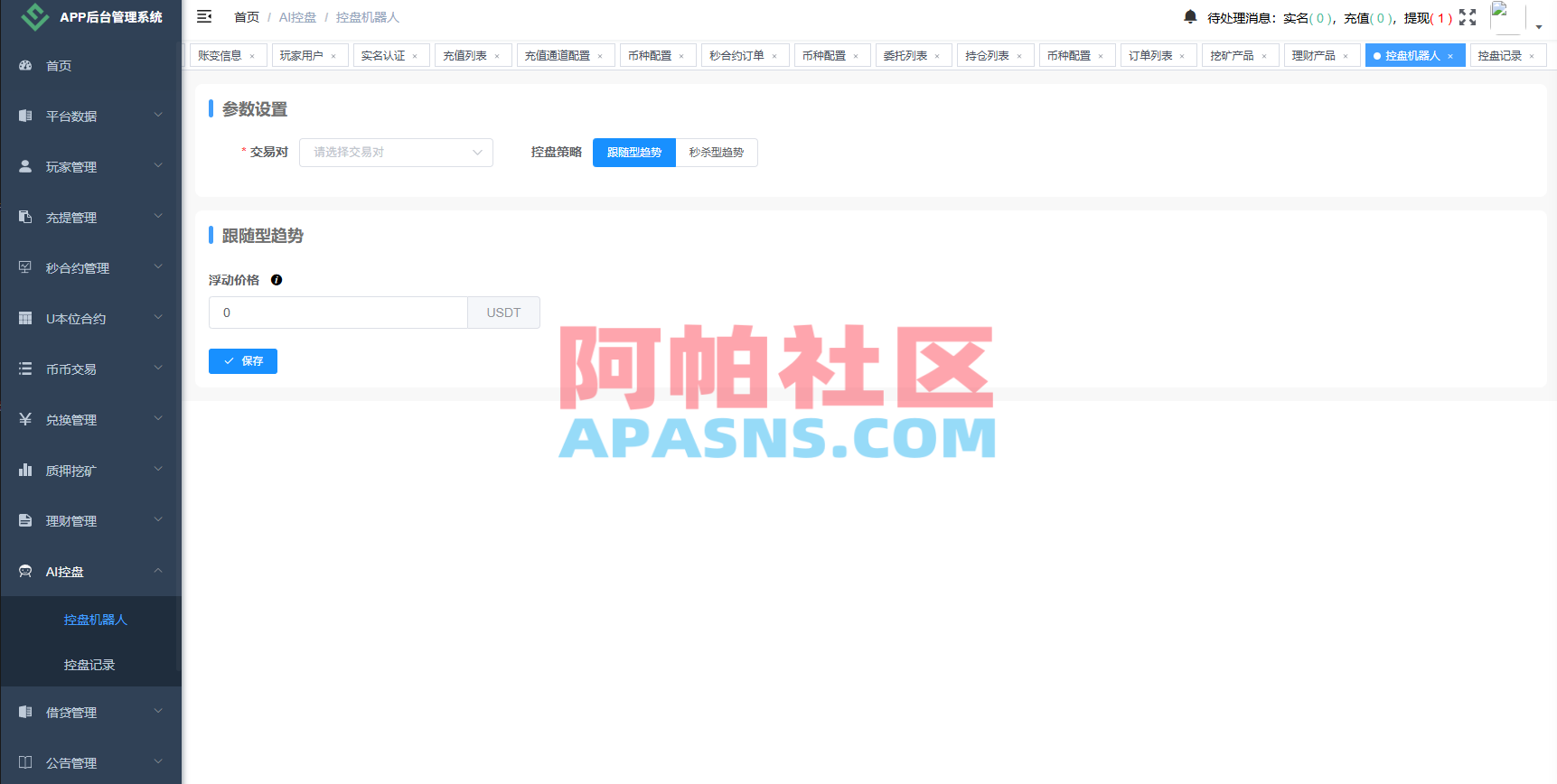Image resolution: width=1557 pixels, height=784 pixels.
Task: Click the 兑换管理 yen icon
Action: (x=25, y=419)
